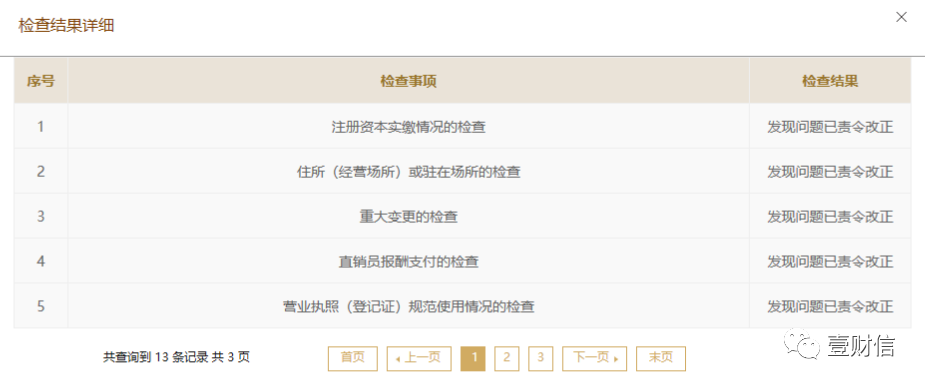Jump to page 3
Viewport: 925px width, 386px height.
[540, 358]
